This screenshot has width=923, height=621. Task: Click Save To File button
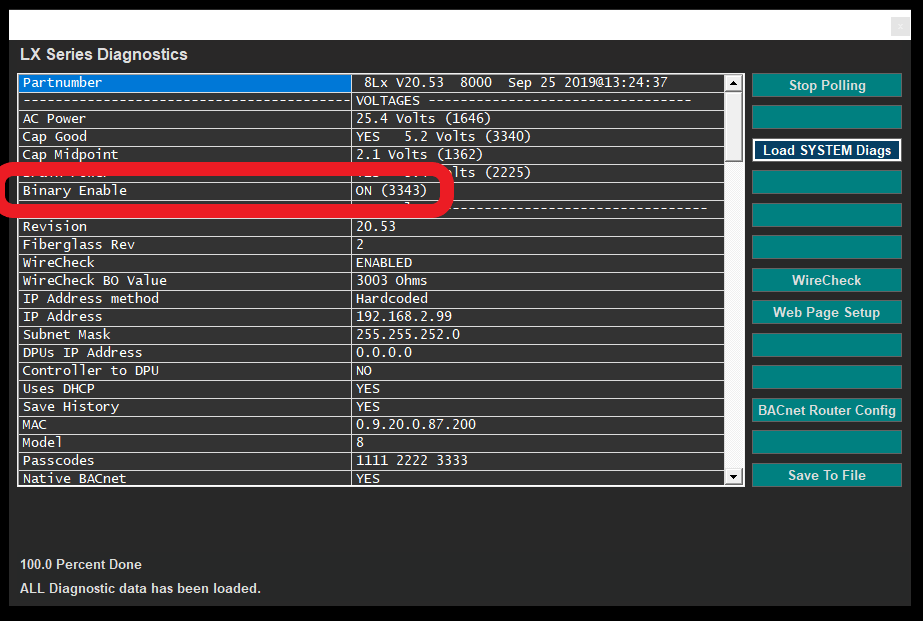point(826,475)
